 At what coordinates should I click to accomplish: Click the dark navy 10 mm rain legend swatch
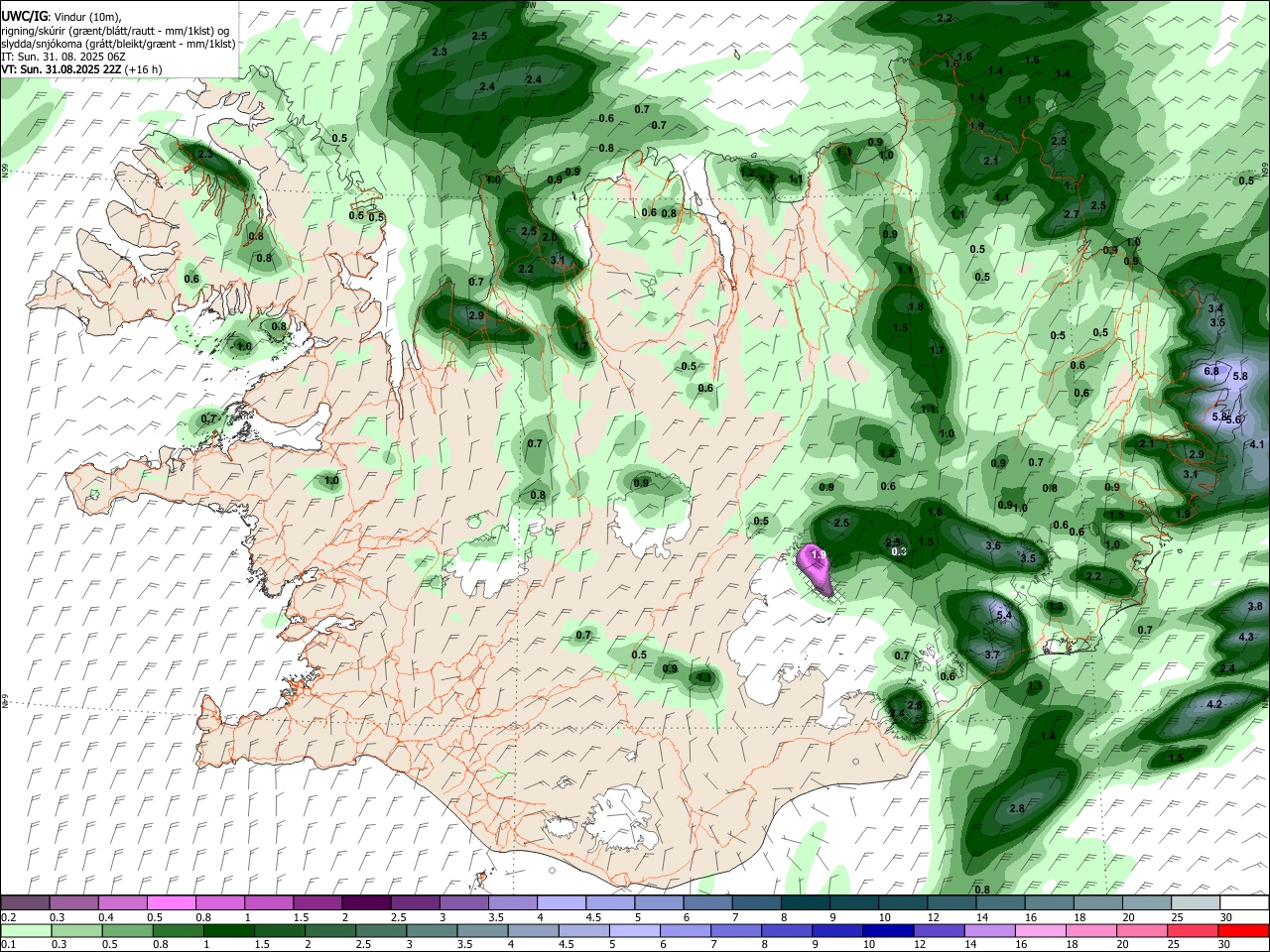point(887,930)
